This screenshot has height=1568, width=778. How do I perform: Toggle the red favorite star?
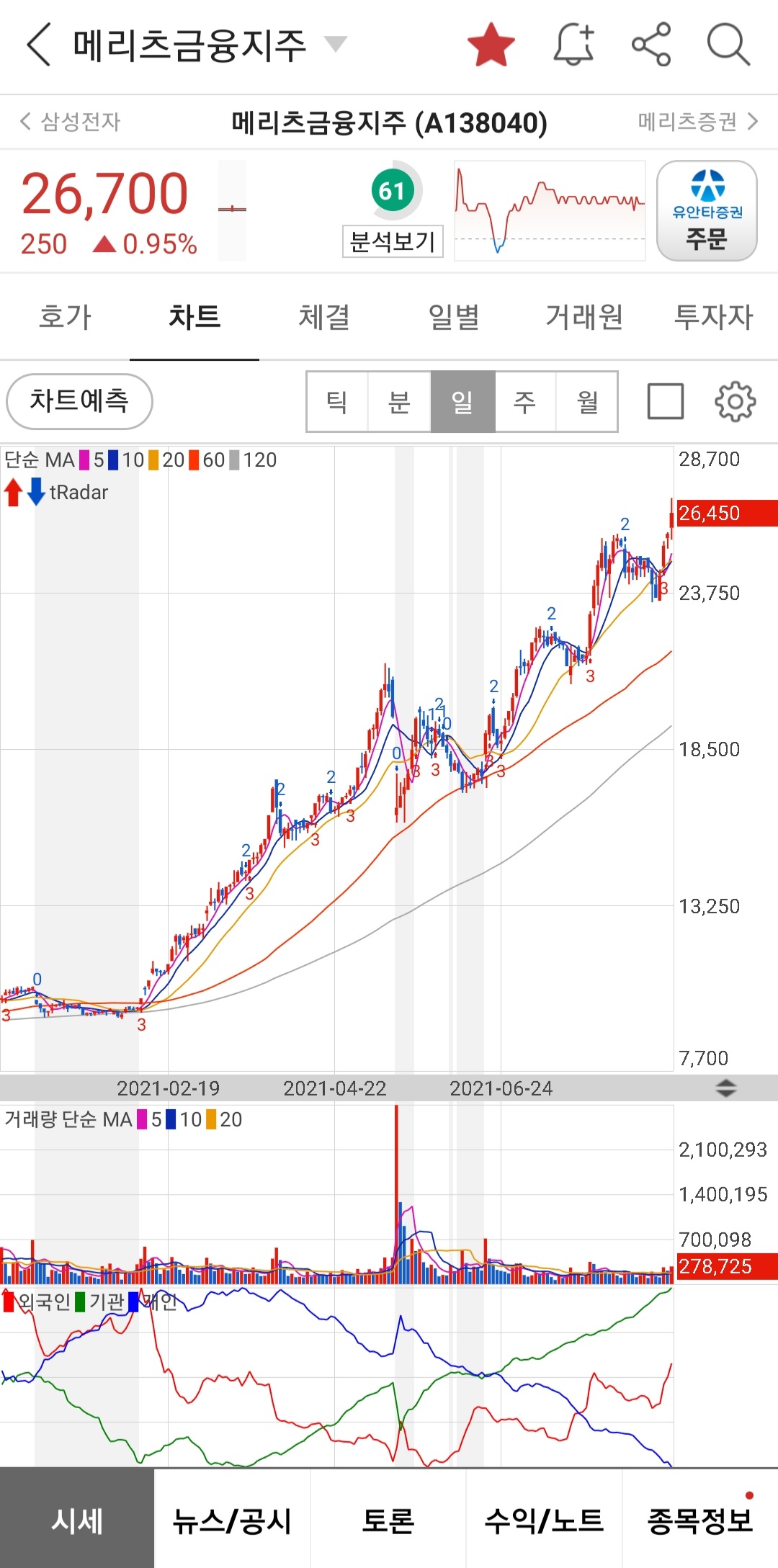[491, 45]
